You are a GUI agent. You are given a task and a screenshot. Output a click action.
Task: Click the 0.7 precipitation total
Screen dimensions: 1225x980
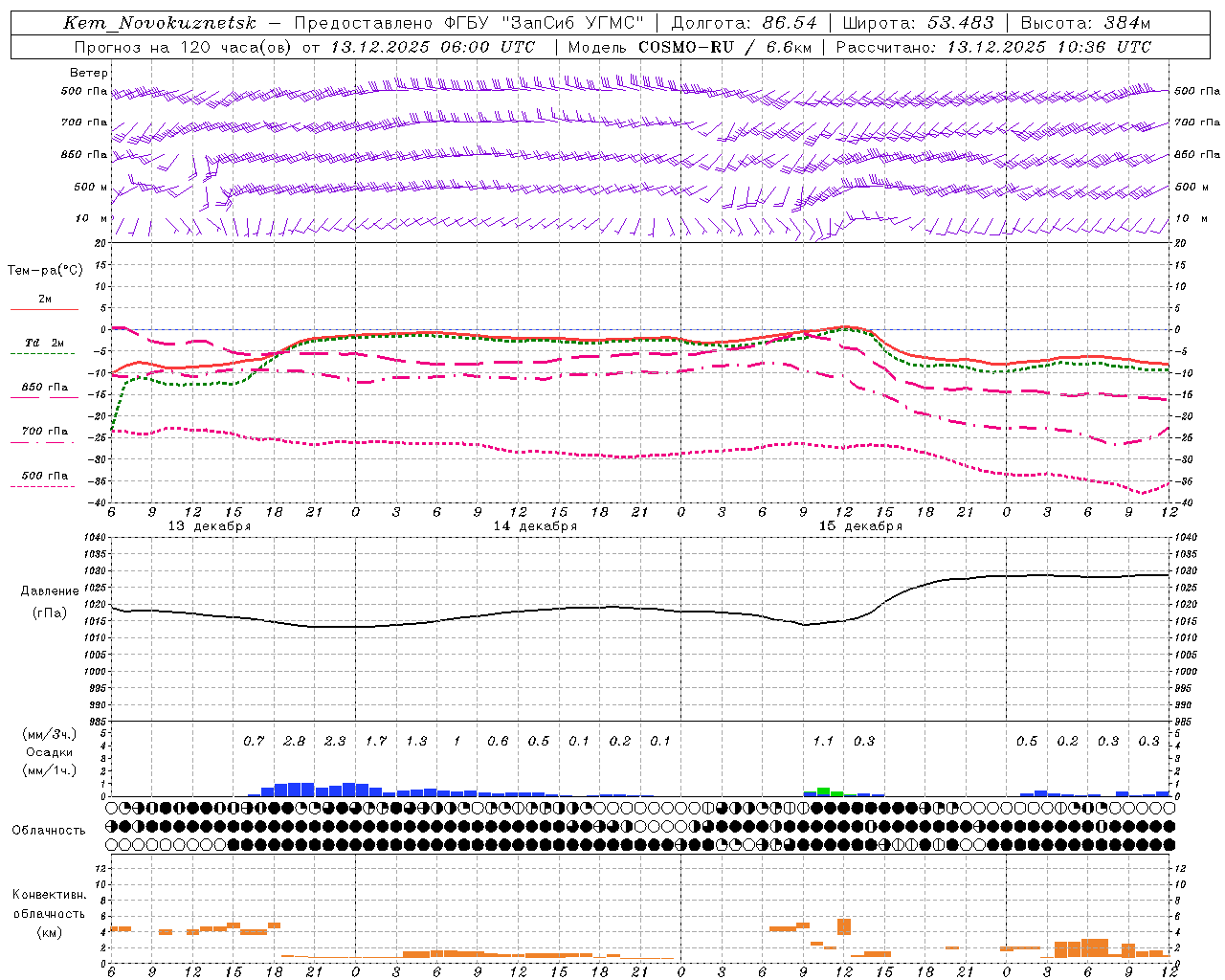coord(254,742)
